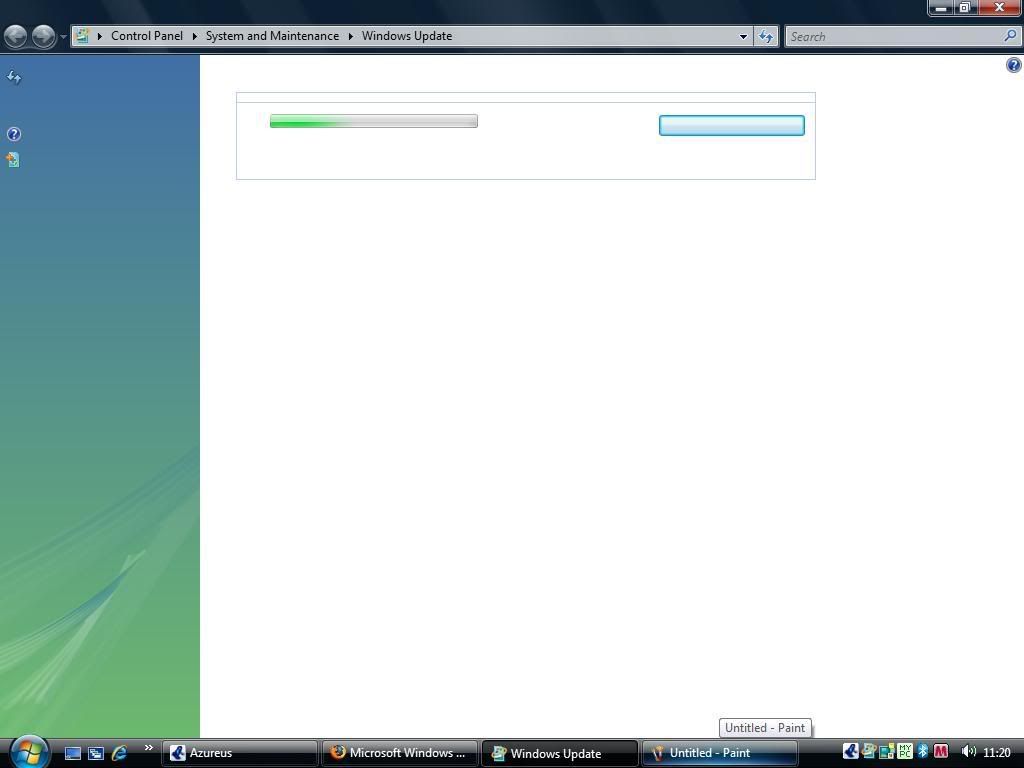Click the question mark icon in sidebar
The width and height of the screenshot is (1024, 768).
[x=14, y=134]
